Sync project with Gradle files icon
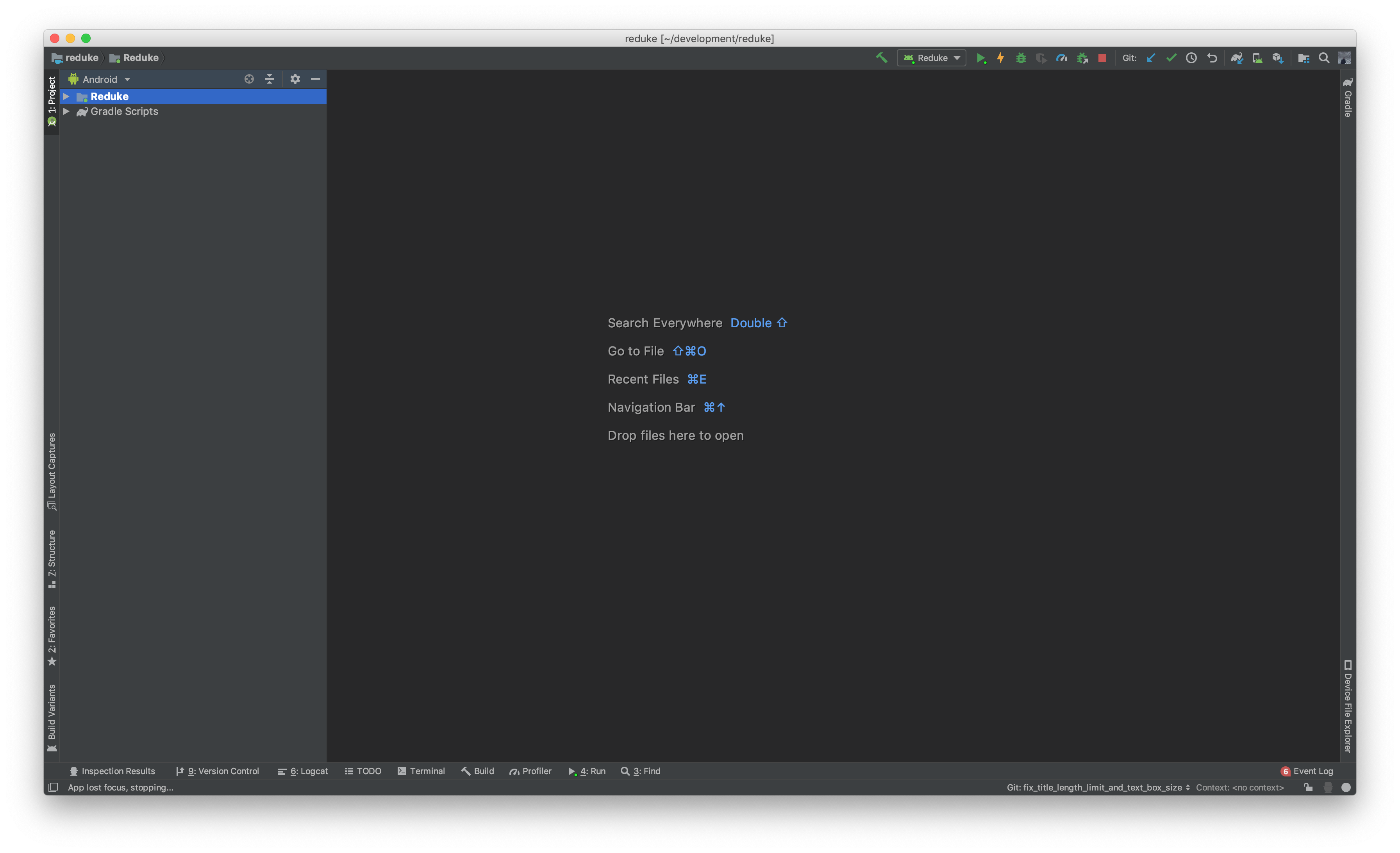This screenshot has width=1400, height=853. [x=1237, y=58]
